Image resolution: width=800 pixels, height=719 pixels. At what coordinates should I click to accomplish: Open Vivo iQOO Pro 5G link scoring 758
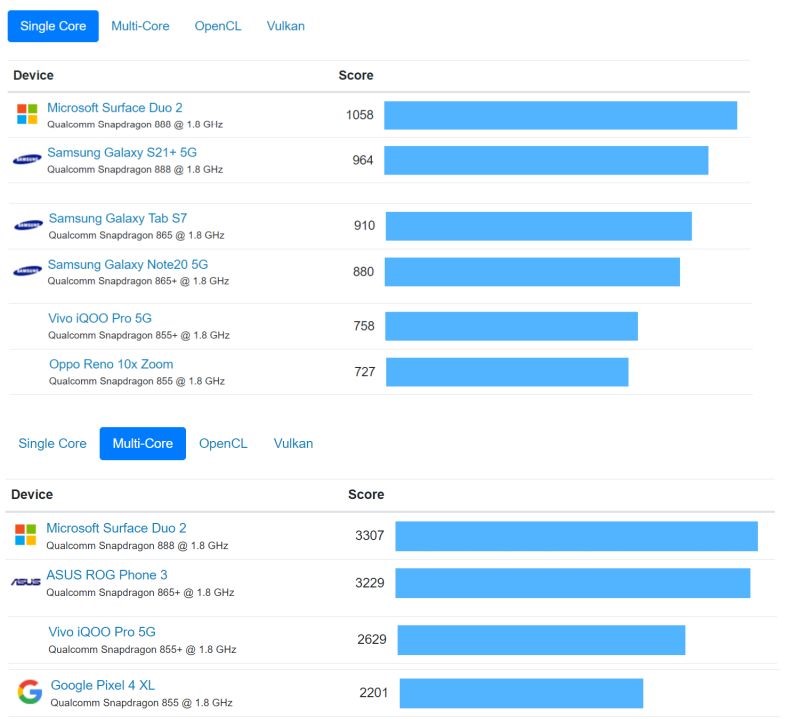tap(100, 318)
